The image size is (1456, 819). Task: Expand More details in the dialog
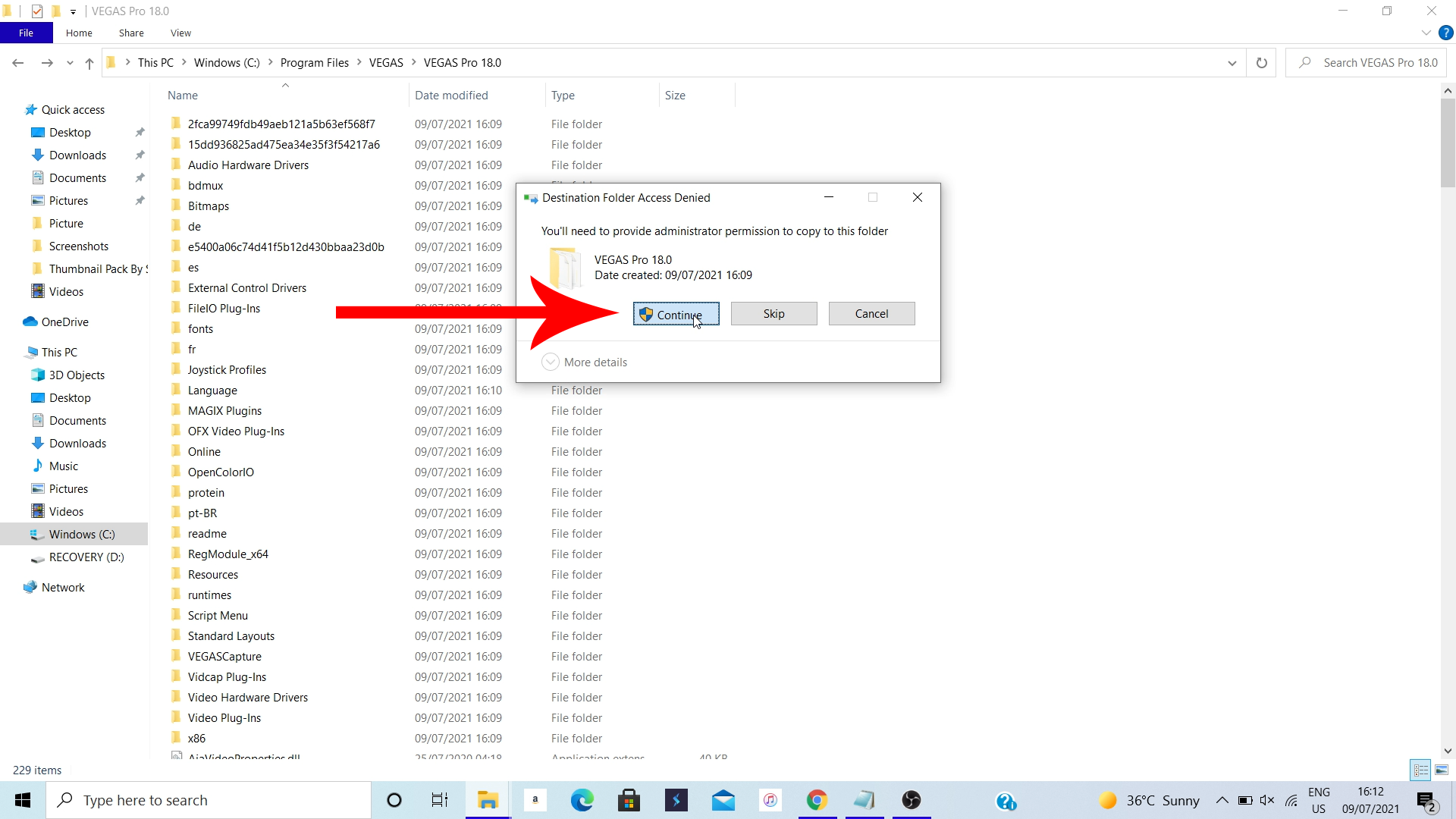click(585, 362)
